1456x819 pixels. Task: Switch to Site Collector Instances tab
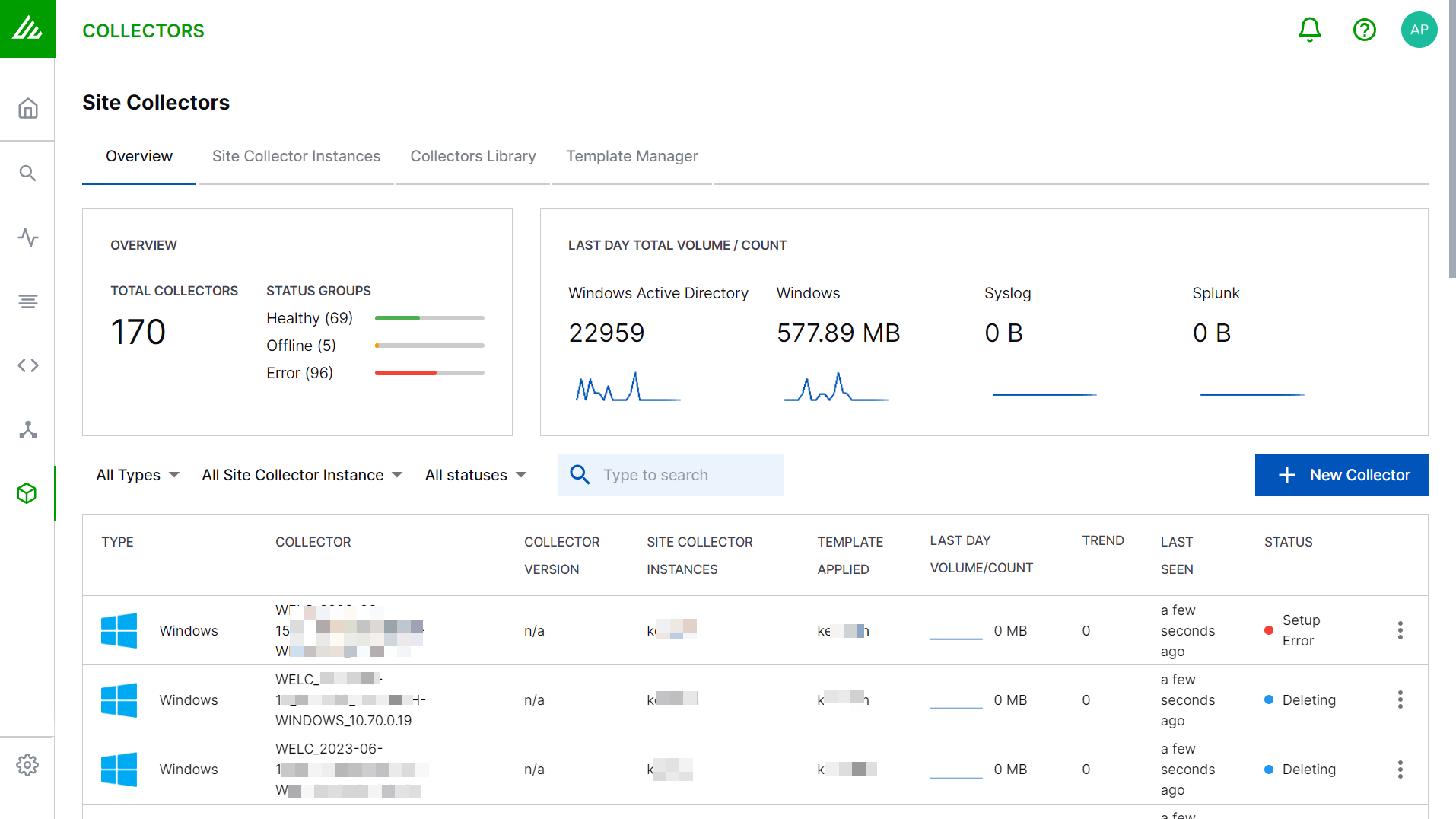(x=296, y=156)
